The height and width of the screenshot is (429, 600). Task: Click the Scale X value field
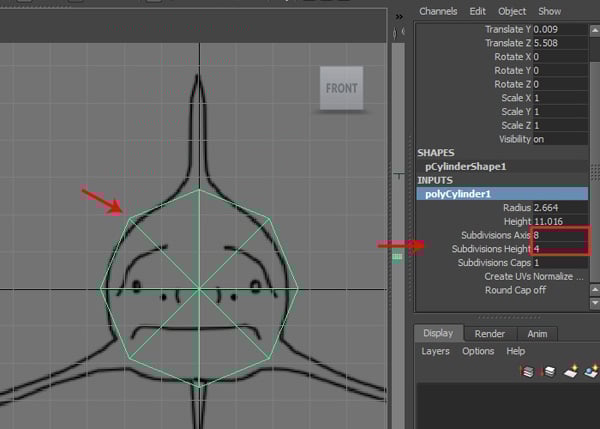560,98
